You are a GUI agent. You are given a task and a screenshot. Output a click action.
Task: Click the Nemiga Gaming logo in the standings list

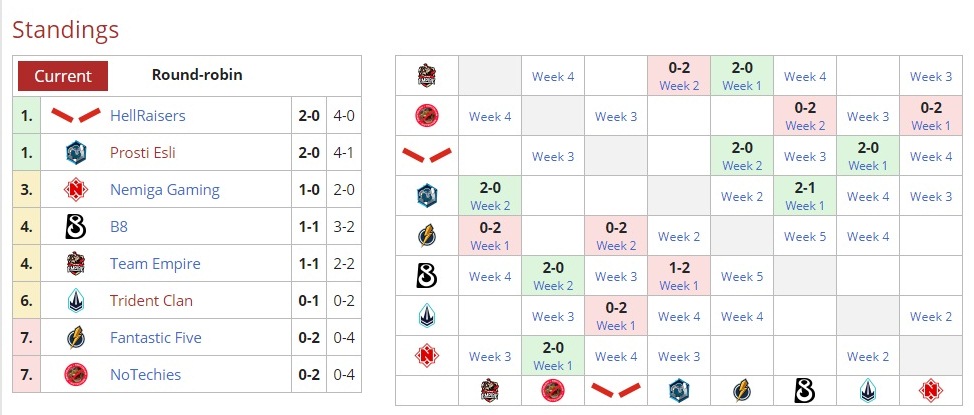(x=77, y=190)
